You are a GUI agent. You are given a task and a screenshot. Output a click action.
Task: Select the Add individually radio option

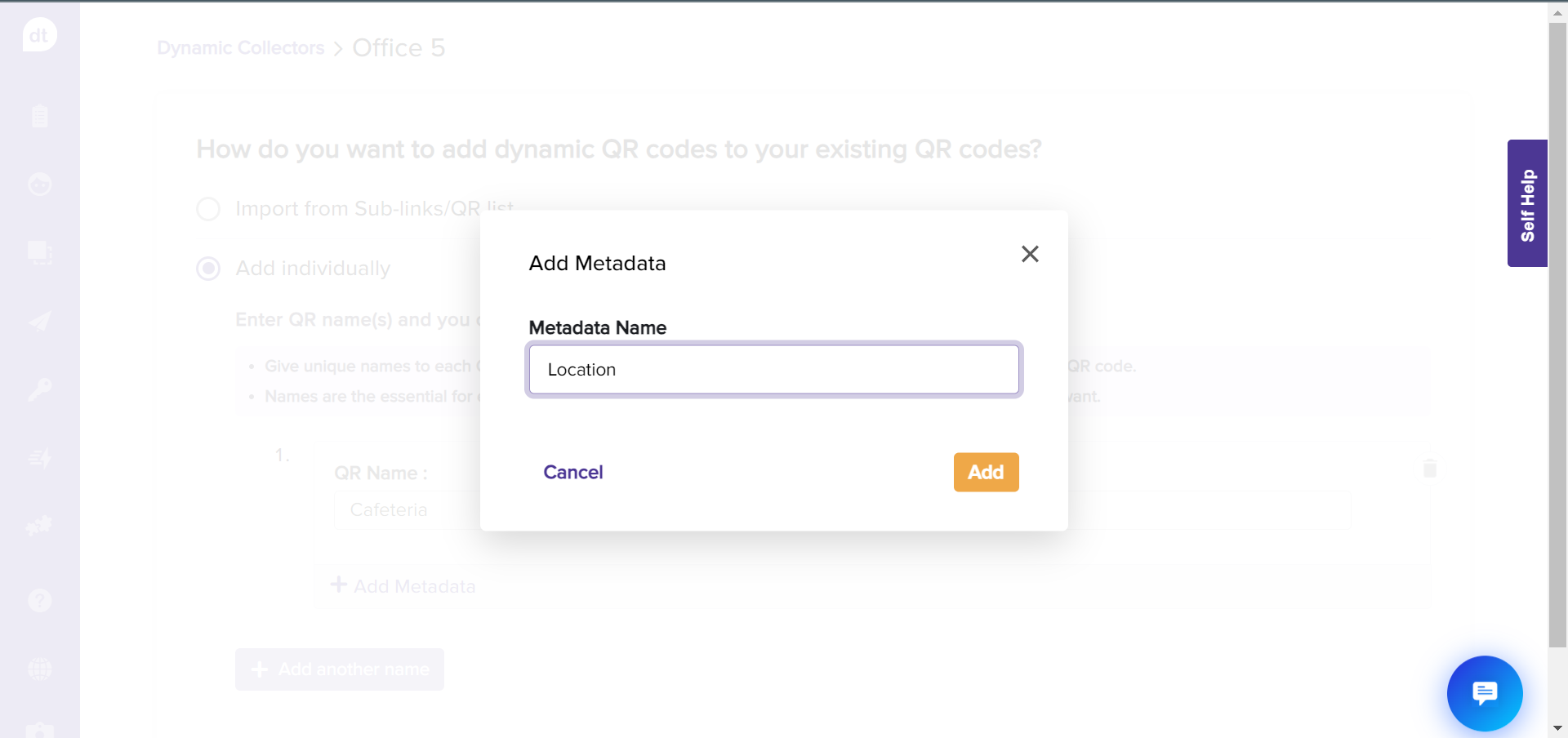pos(209,269)
